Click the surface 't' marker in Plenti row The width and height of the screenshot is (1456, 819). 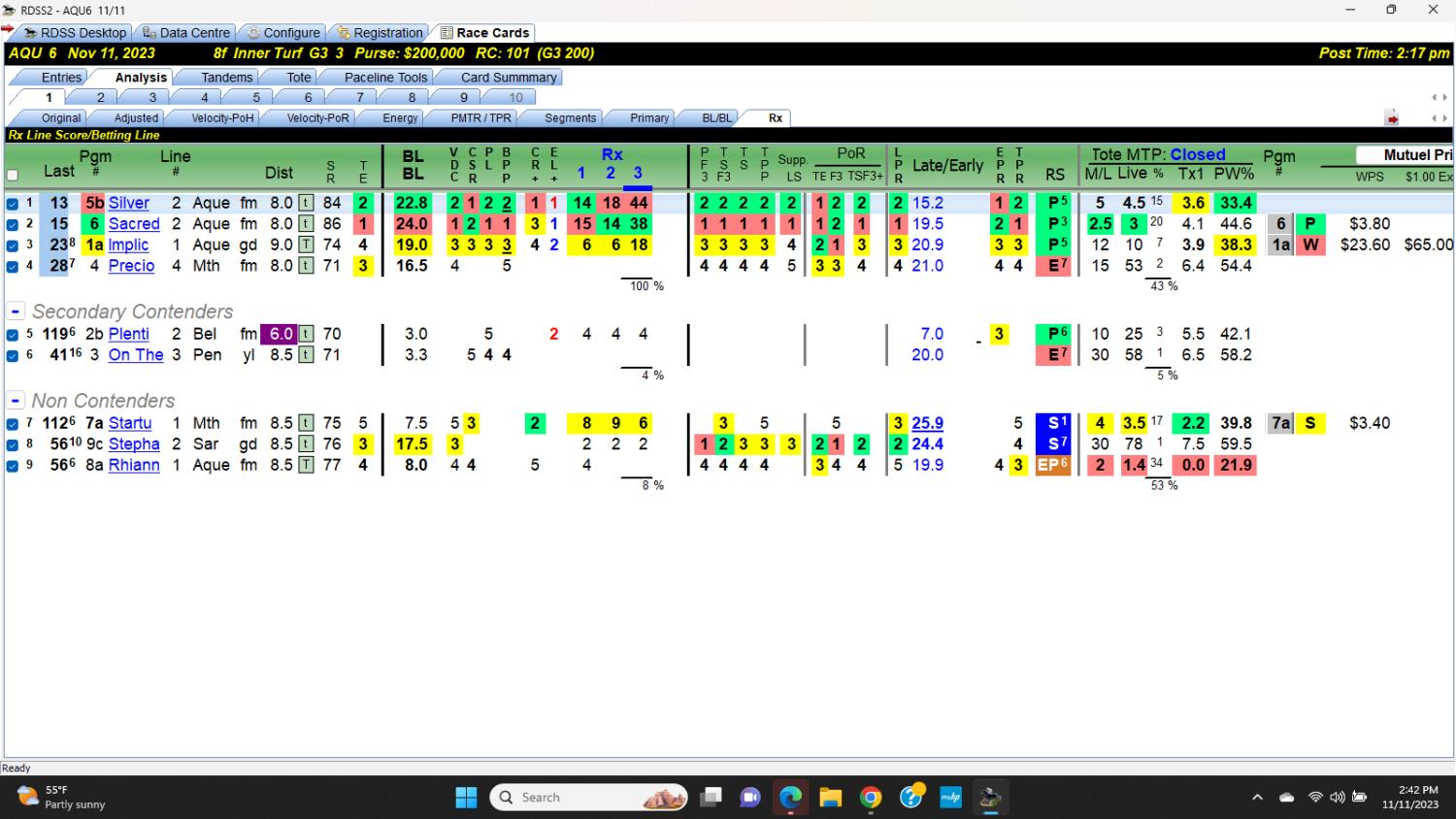pos(306,334)
